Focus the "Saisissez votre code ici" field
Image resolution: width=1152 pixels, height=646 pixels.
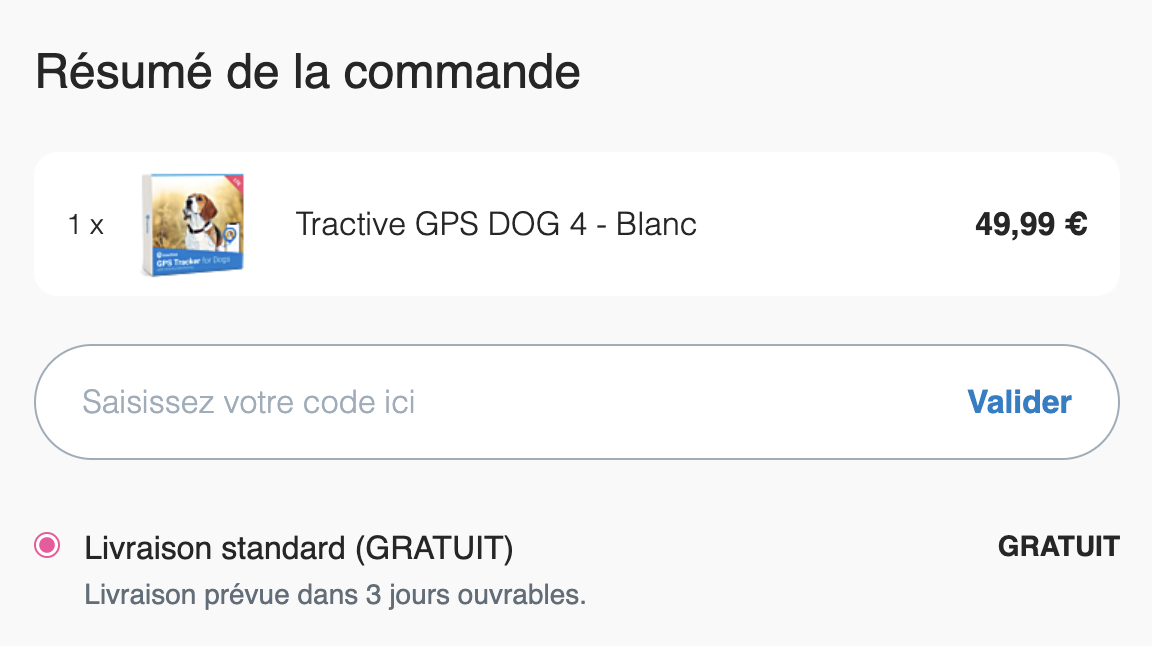pos(500,402)
